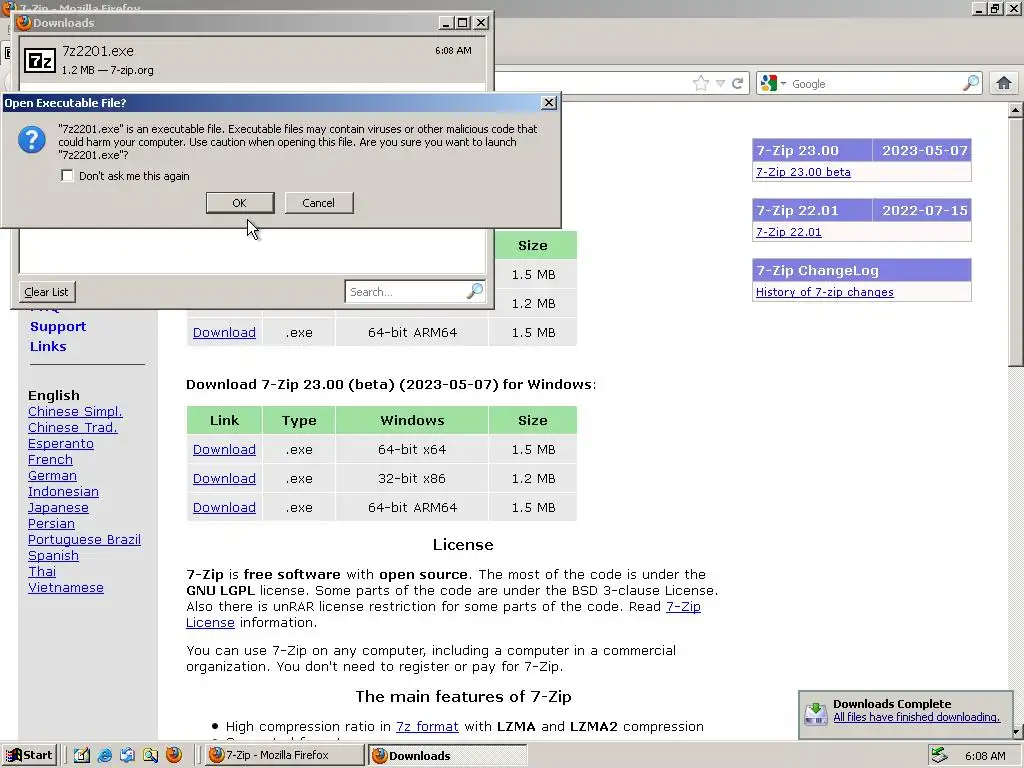Open the address bar history dropdown arrow
The height and width of the screenshot is (768, 1024).
tap(720, 84)
